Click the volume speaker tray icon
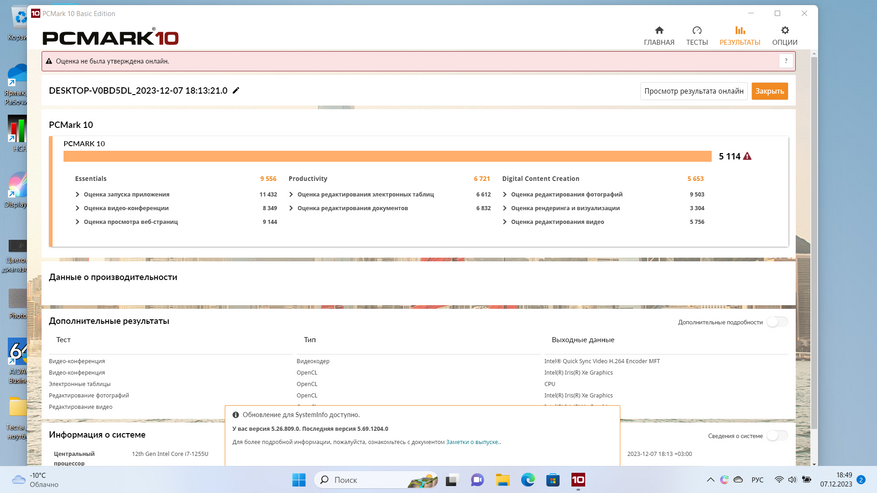Image resolution: width=877 pixels, height=493 pixels. (792, 480)
